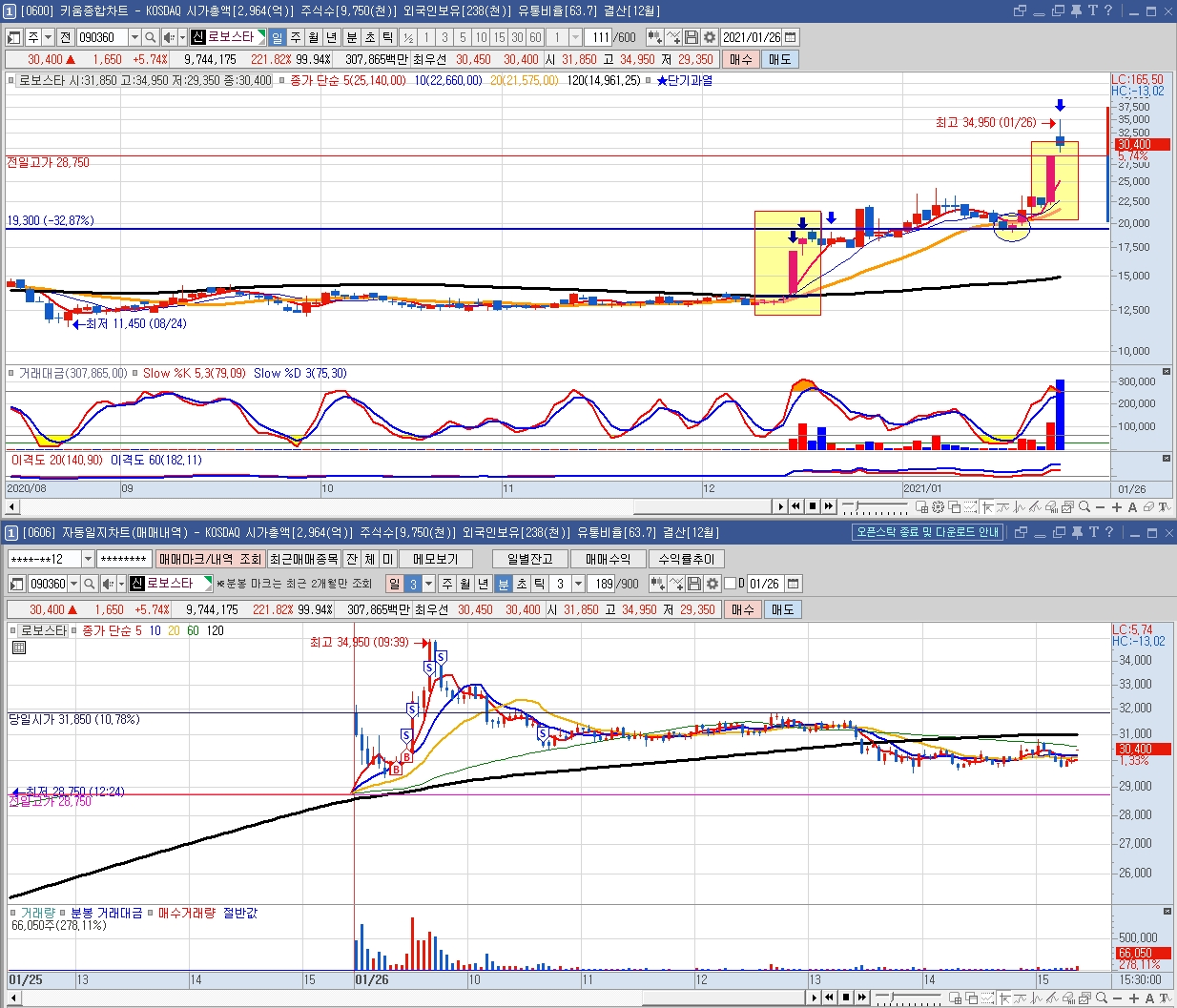Collapse the 거래대금 indicator panel with corner button

[x=1167, y=372]
